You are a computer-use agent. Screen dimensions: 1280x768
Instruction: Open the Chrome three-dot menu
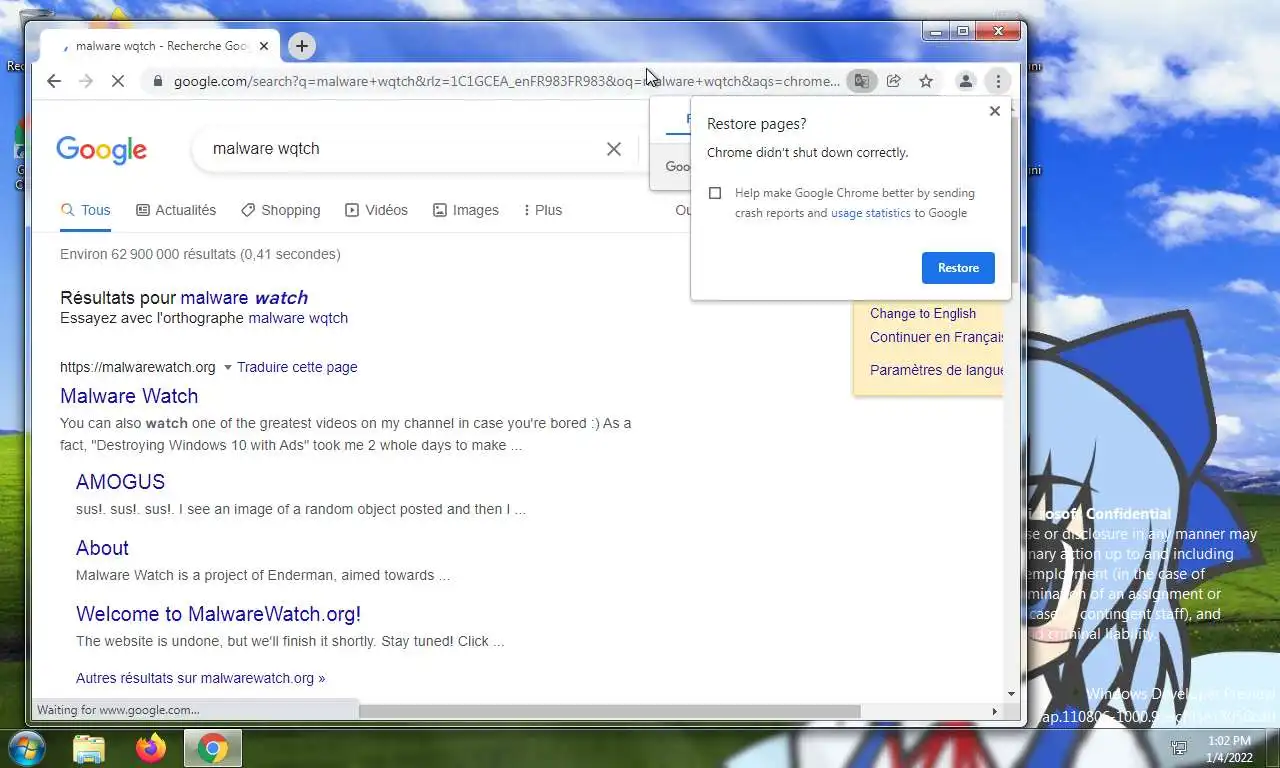pyautogui.click(x=998, y=81)
